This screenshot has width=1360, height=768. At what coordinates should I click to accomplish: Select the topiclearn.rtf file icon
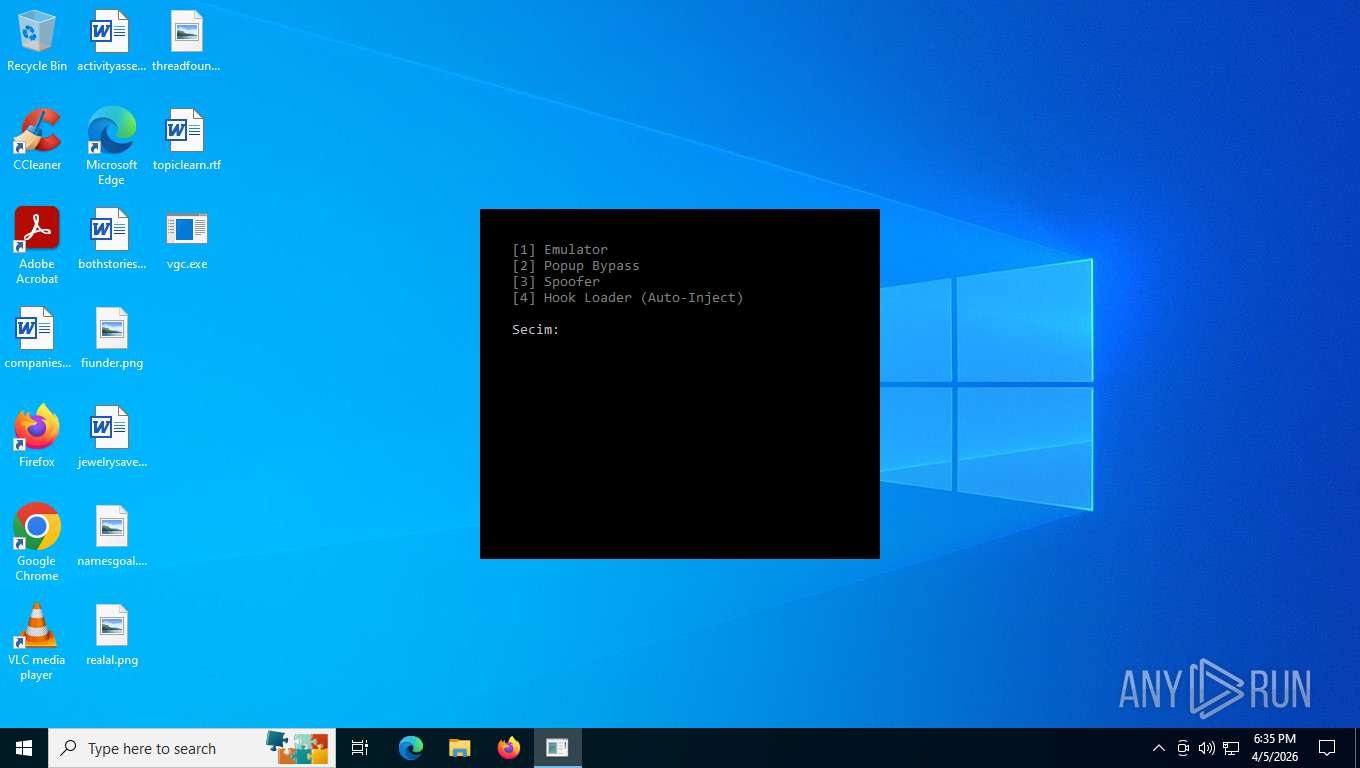point(186,140)
